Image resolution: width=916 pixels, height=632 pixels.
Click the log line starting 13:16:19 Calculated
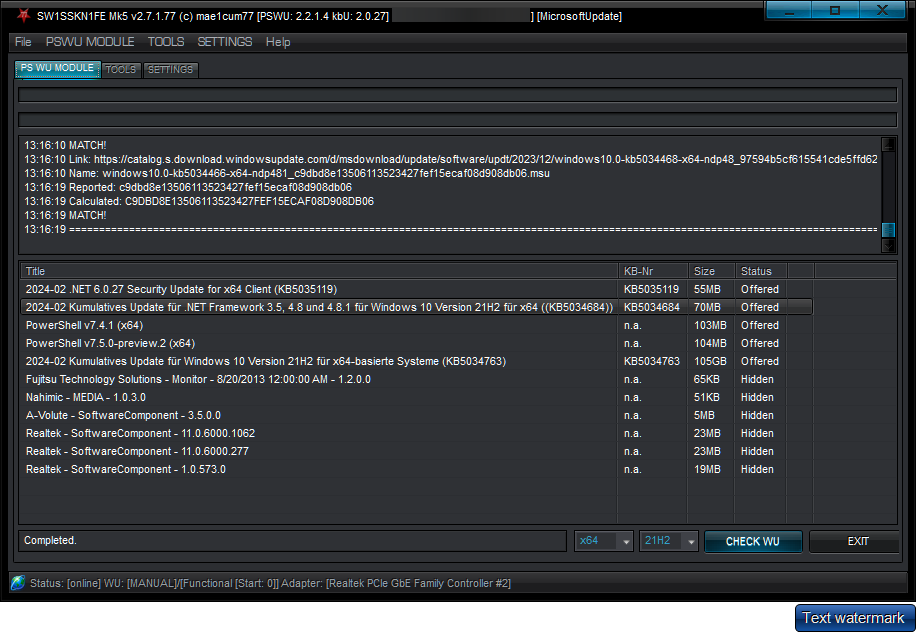[199, 202]
